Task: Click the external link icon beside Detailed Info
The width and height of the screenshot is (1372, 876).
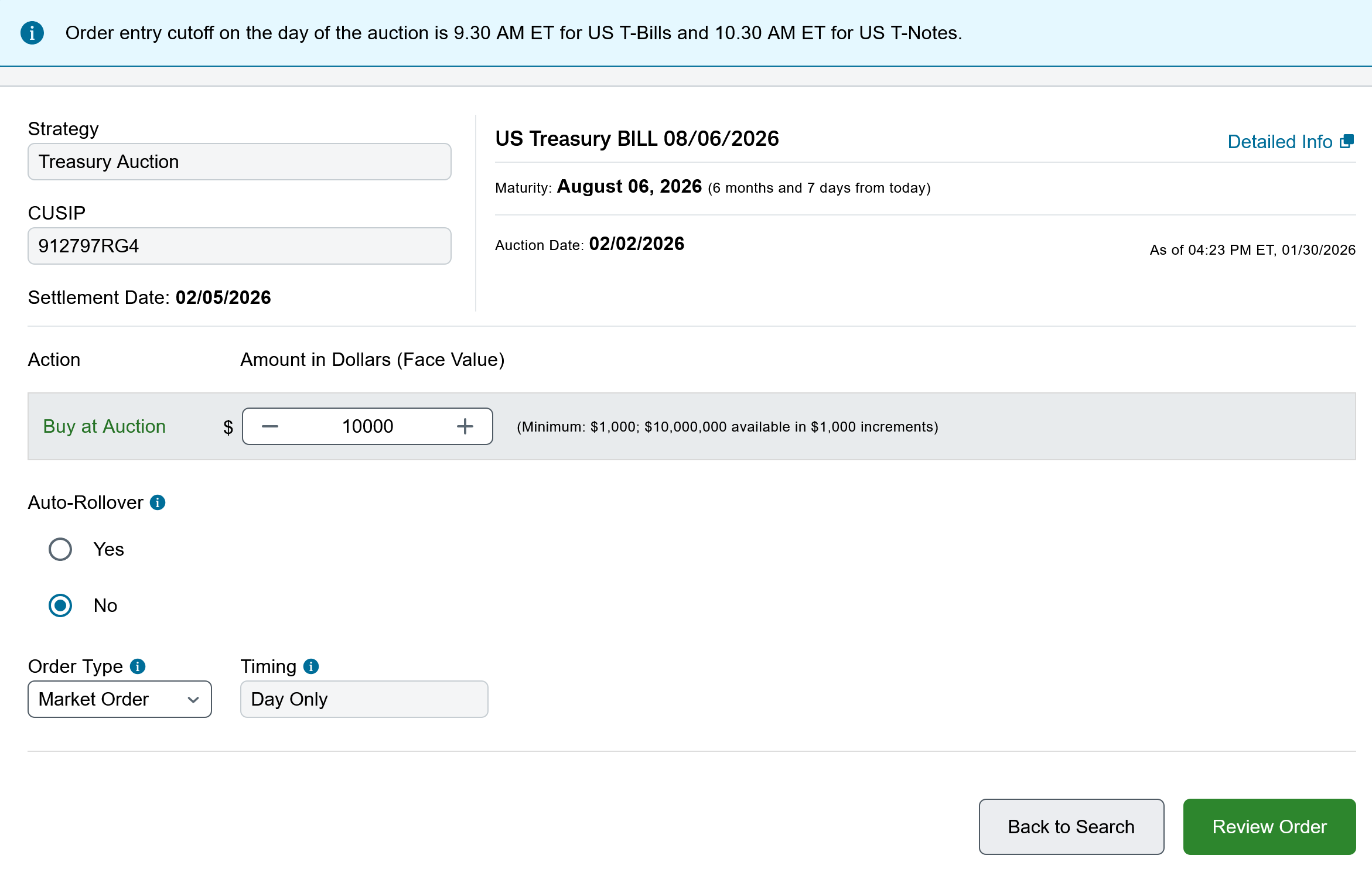Action: (1347, 141)
